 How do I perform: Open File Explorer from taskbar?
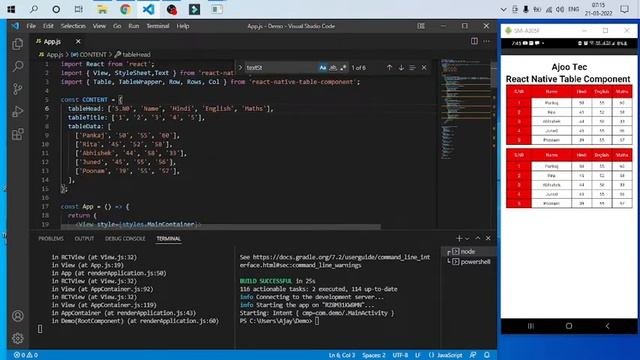(x=102, y=9)
